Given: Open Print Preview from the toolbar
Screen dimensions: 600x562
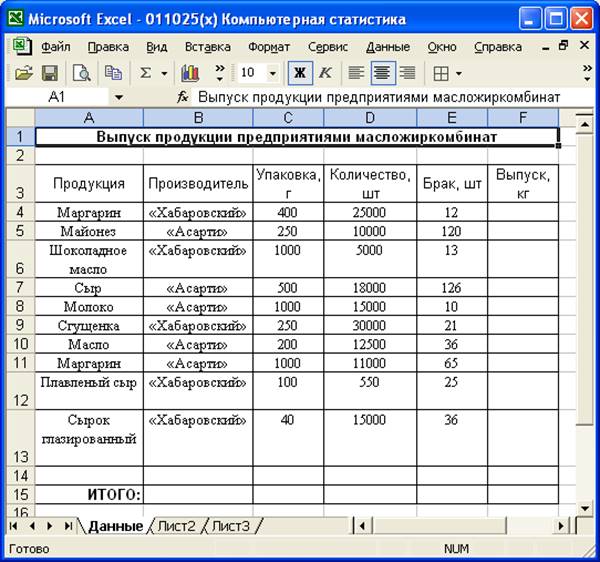Looking at the screenshot, I should [81, 73].
